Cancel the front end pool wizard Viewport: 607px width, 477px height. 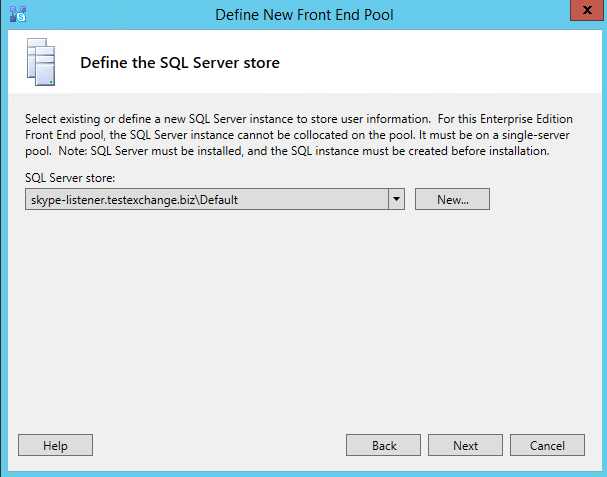point(547,445)
